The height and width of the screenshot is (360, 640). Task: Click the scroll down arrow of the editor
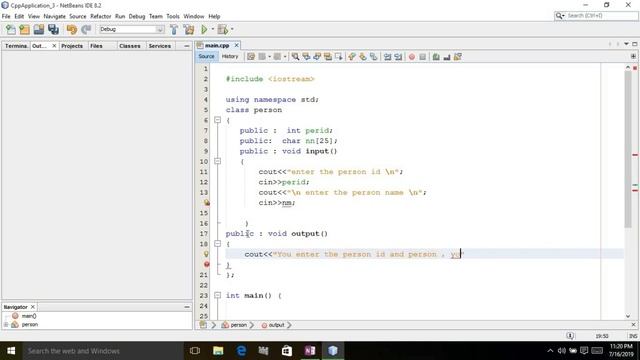tap(628, 316)
